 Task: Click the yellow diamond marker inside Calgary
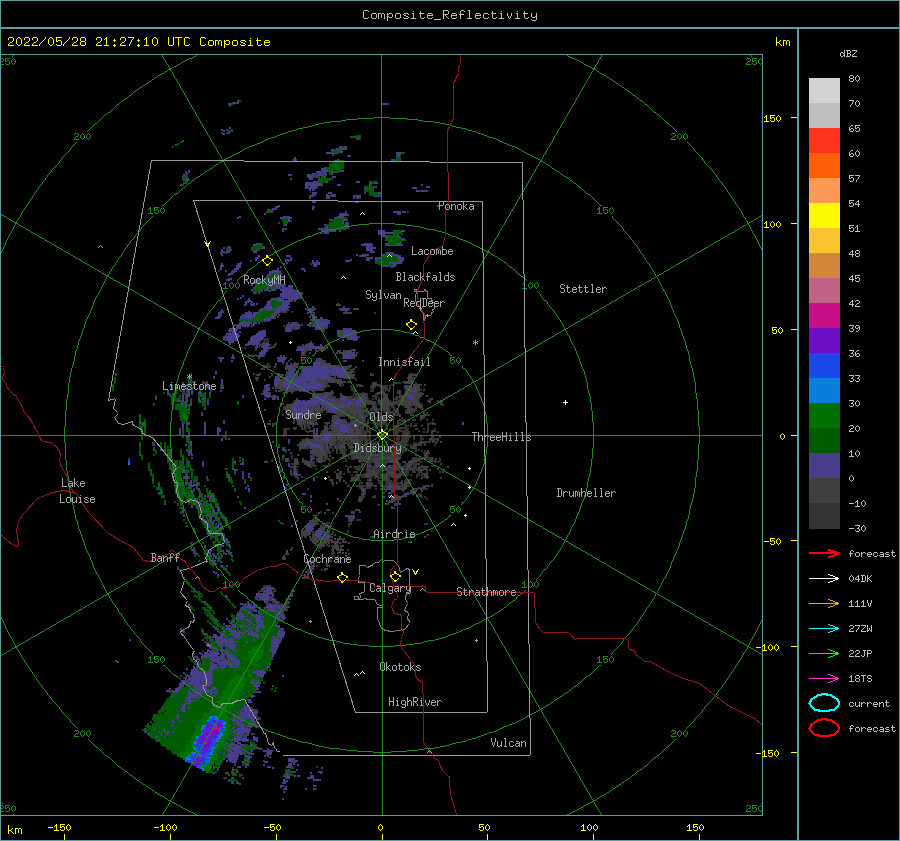pos(395,576)
